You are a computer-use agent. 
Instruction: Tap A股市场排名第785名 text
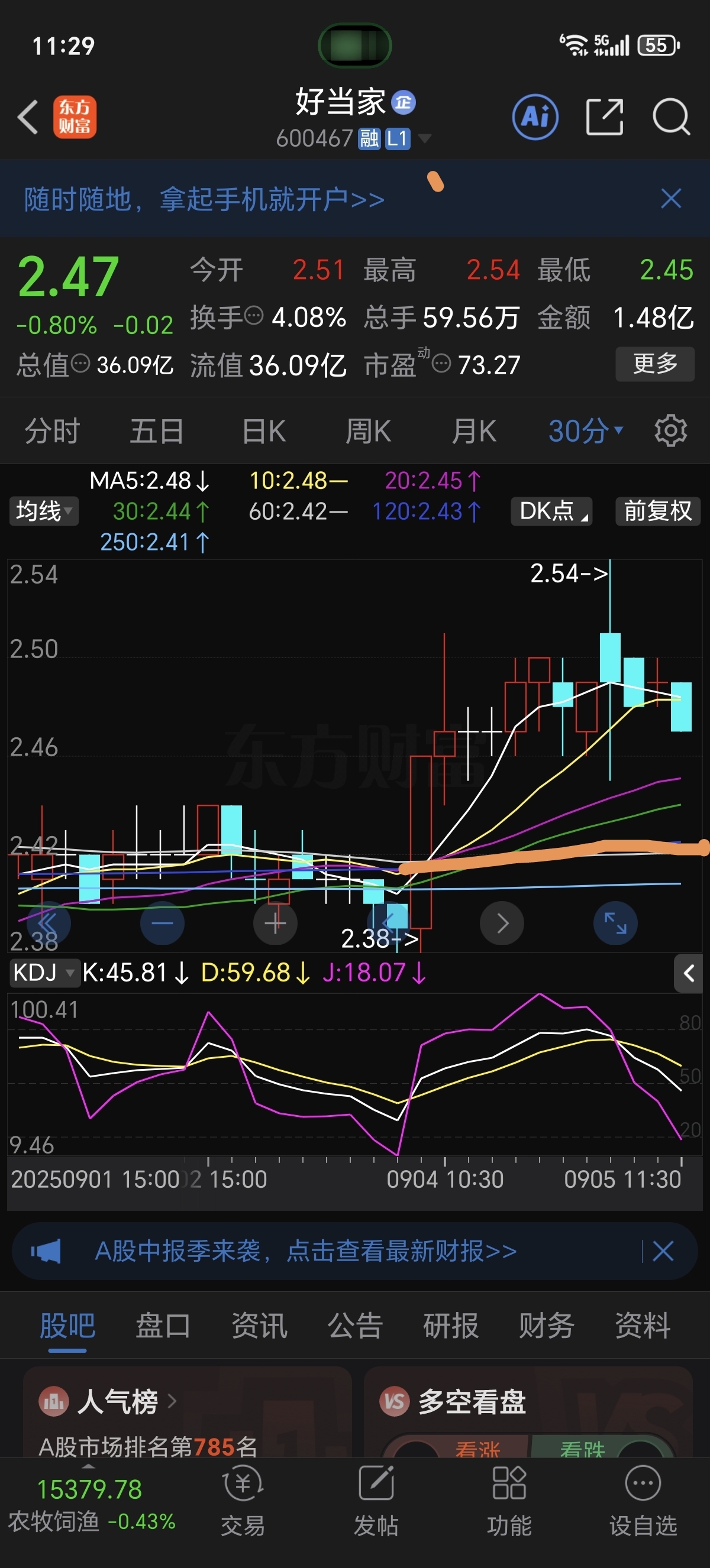pyautogui.click(x=148, y=1446)
